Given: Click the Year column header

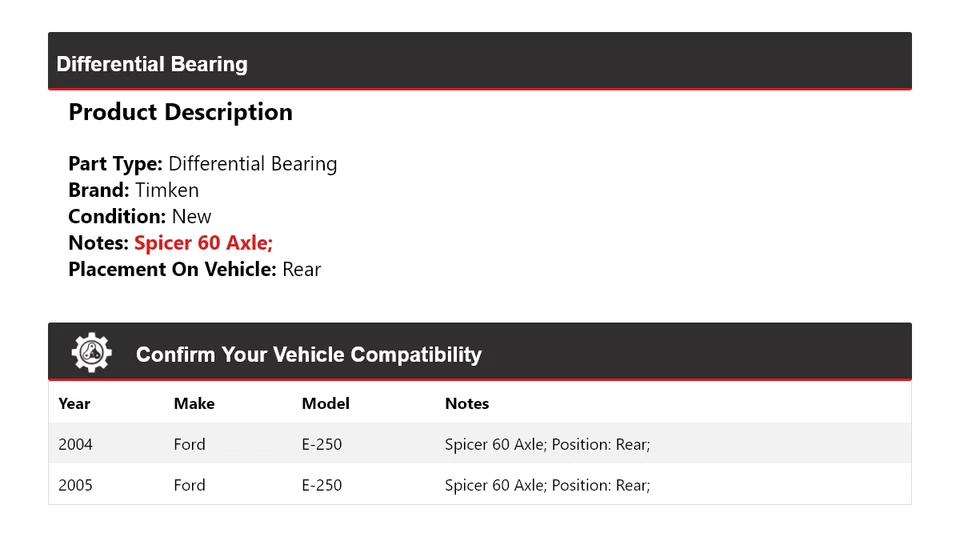Looking at the screenshot, I should tap(74, 404).
